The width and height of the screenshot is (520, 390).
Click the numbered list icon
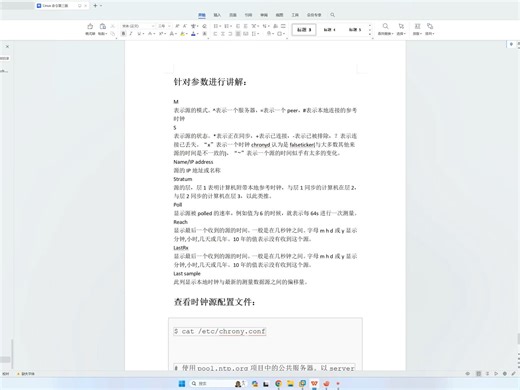tap(226, 26)
